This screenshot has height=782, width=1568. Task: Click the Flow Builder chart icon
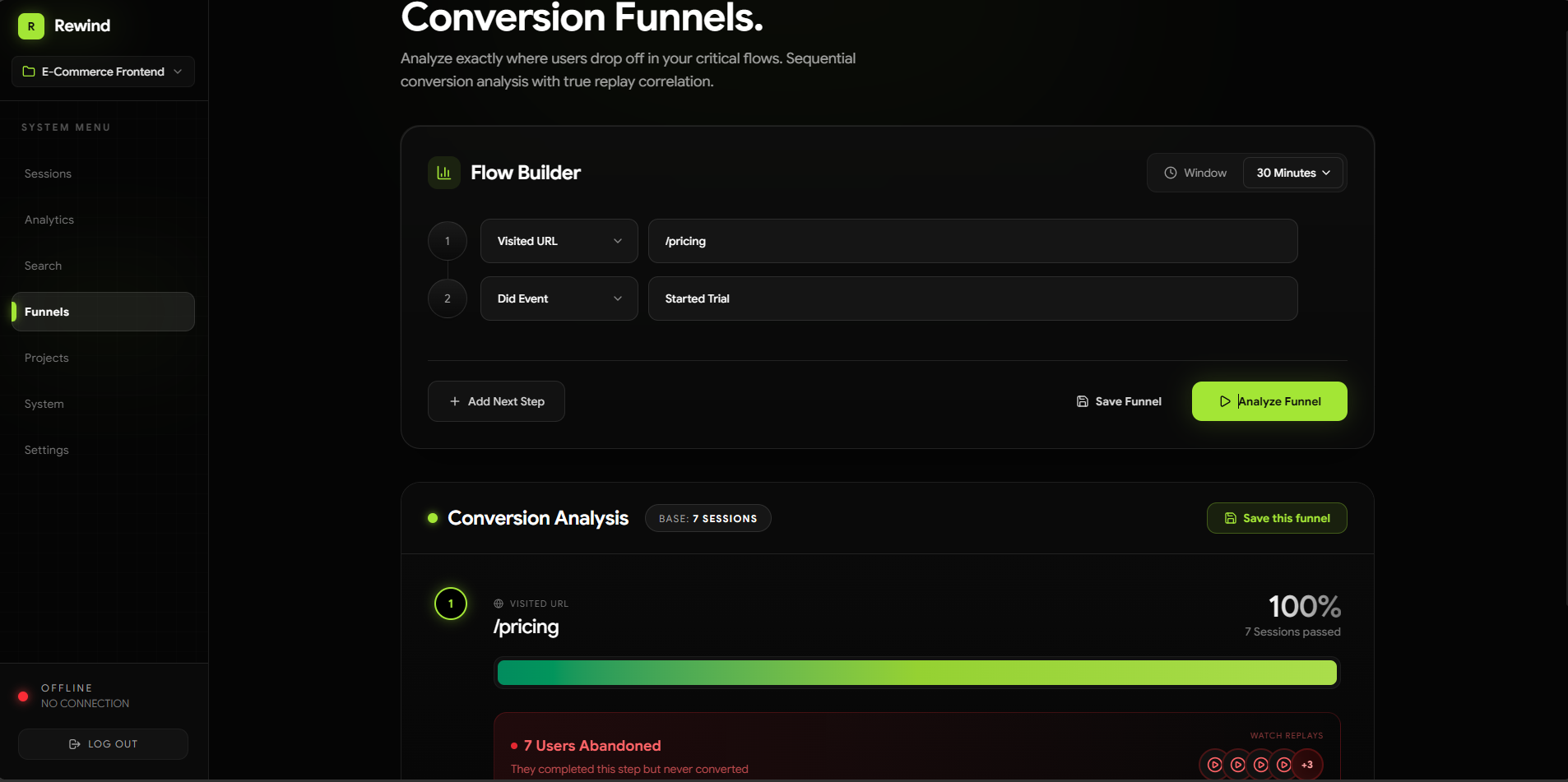(444, 173)
